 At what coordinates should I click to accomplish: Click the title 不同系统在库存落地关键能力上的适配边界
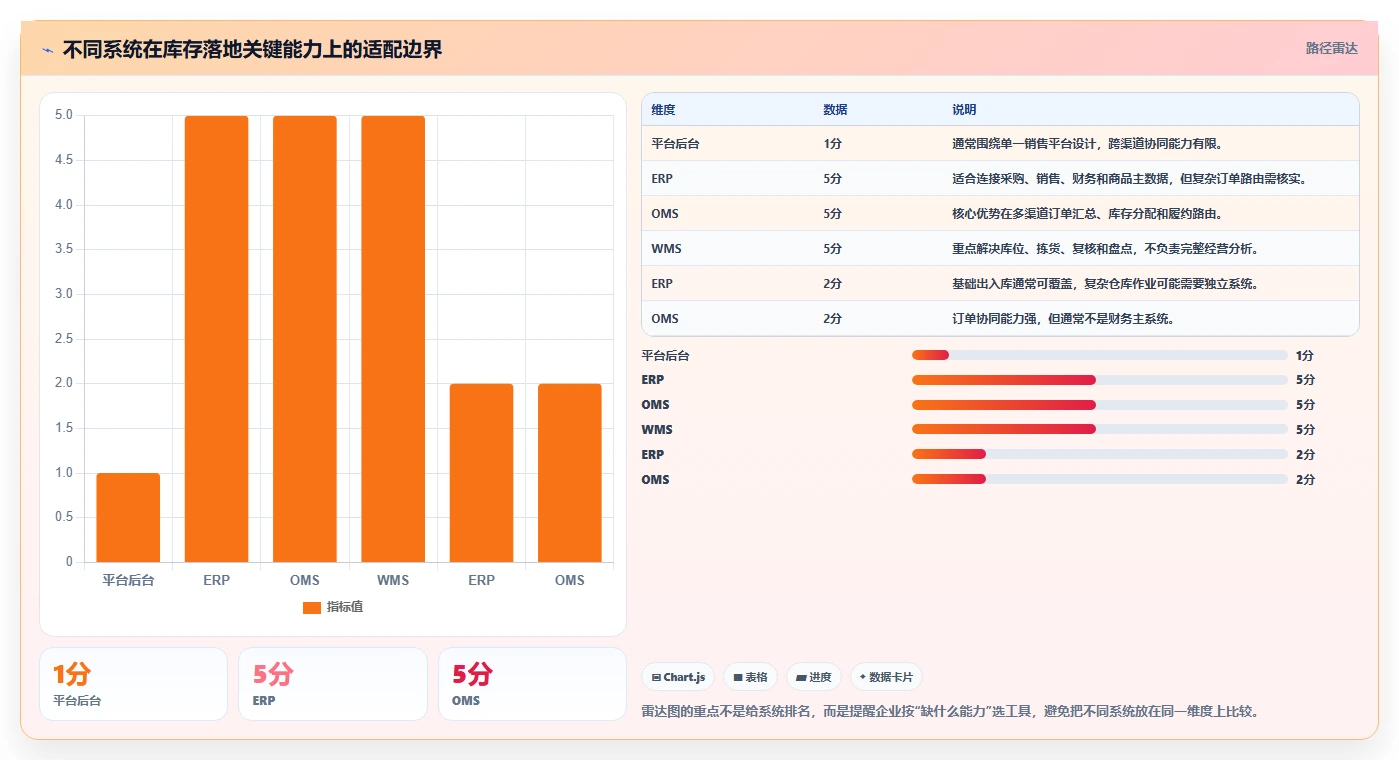[252, 50]
